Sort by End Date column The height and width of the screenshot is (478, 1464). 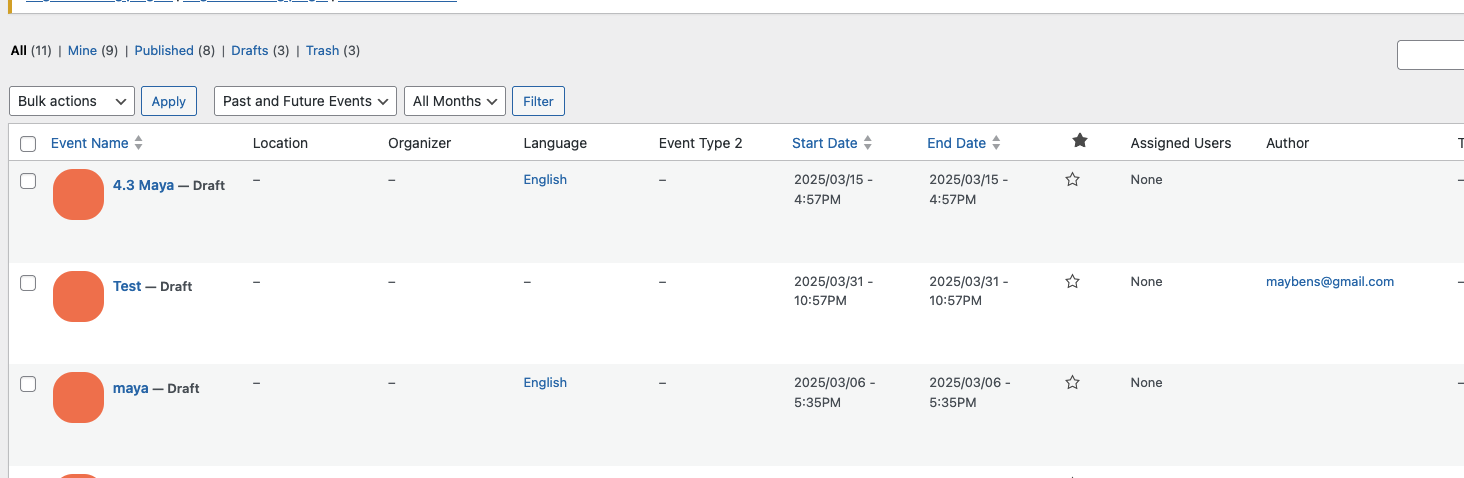957,143
